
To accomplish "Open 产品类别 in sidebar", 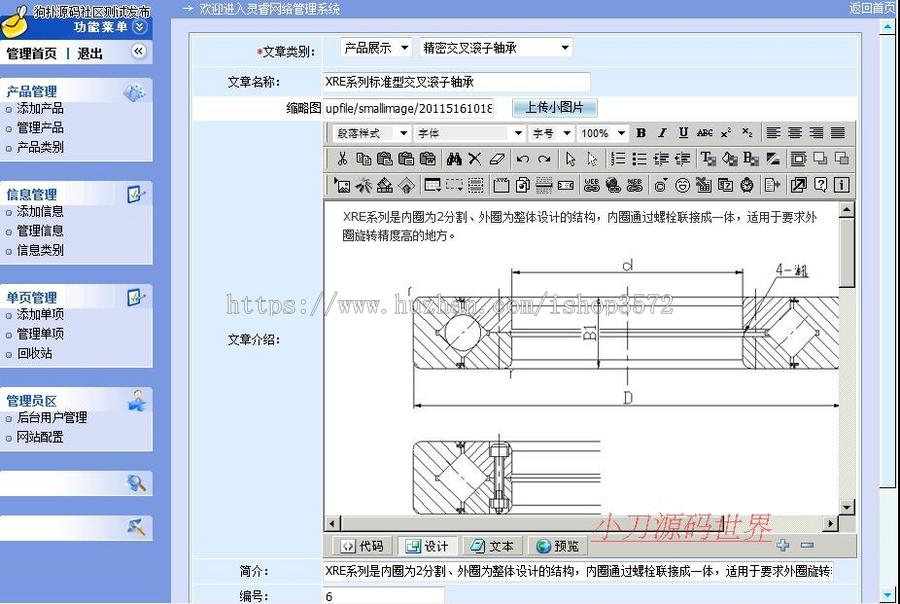I will click(40, 147).
